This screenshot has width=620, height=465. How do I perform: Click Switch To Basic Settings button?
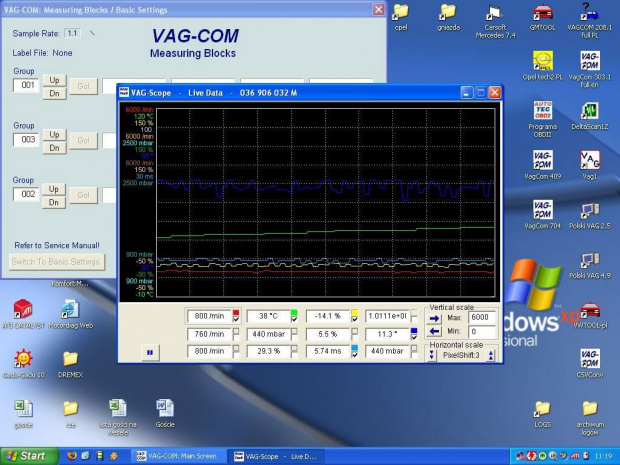[x=56, y=262]
